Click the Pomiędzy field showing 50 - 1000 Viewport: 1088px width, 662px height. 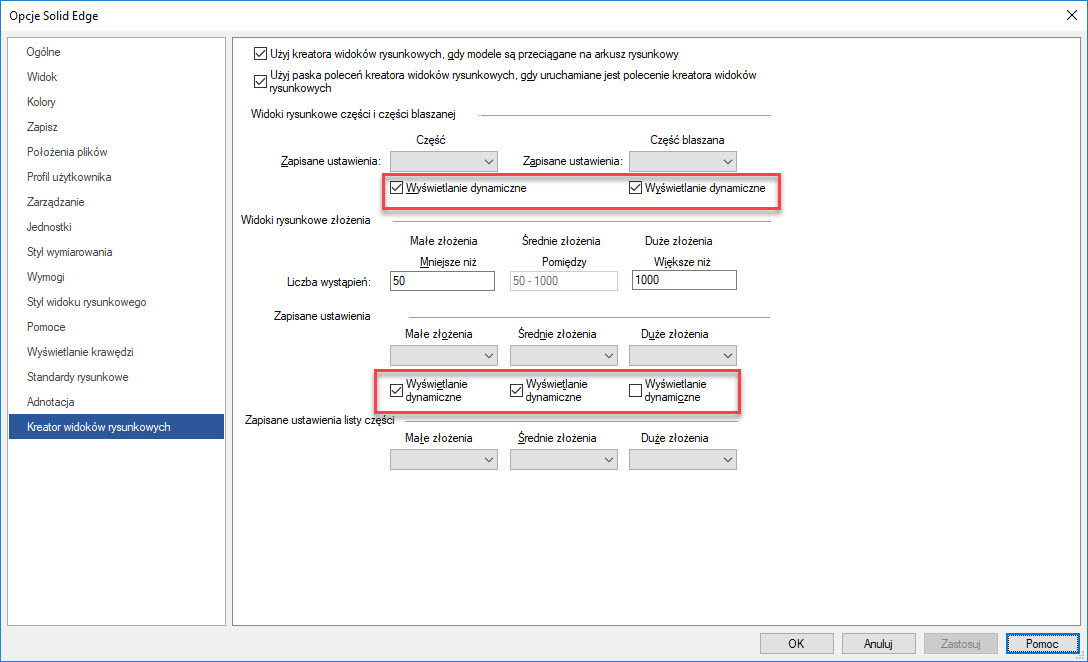click(563, 280)
